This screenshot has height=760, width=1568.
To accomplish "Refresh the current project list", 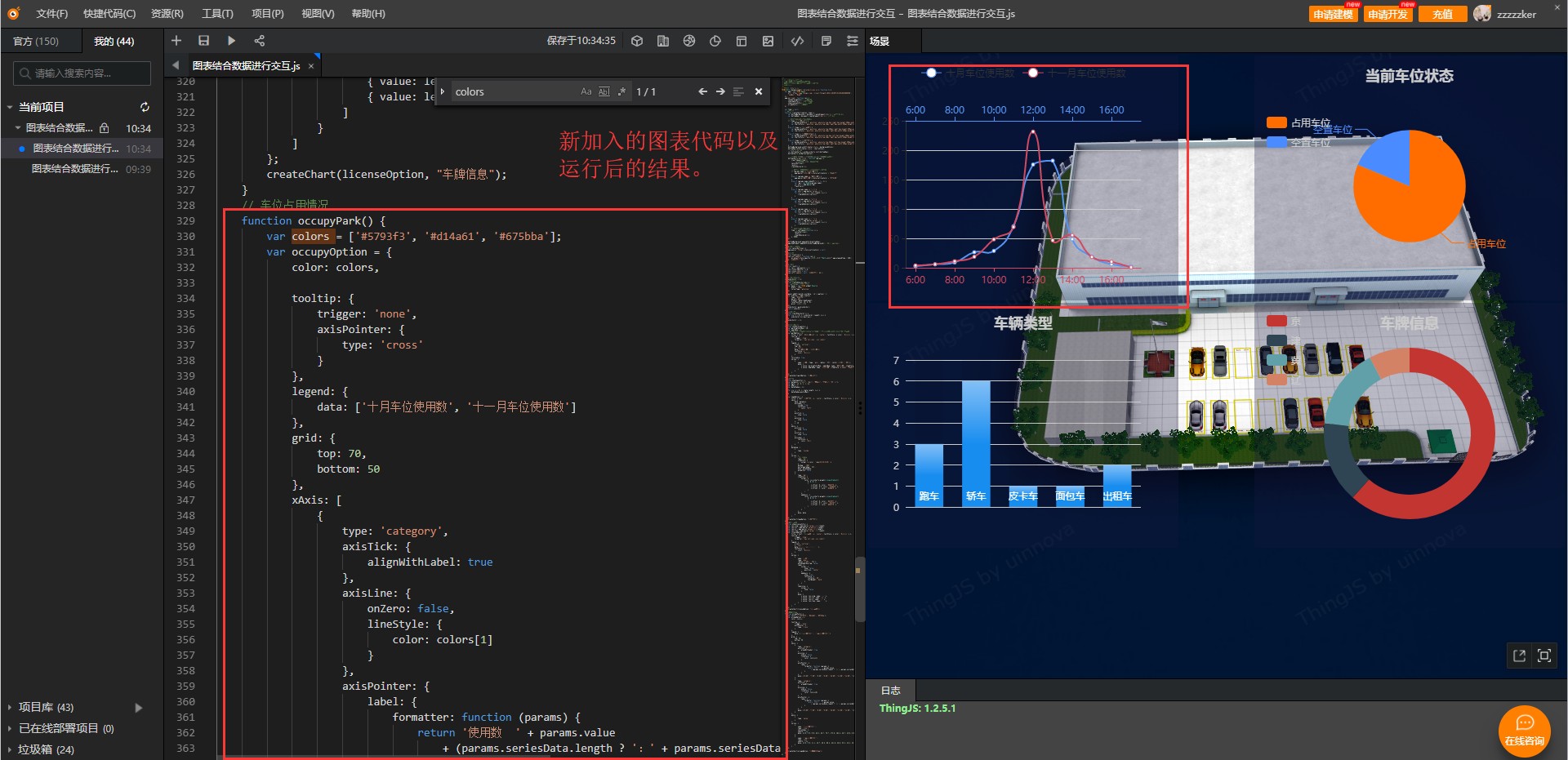I will point(145,107).
